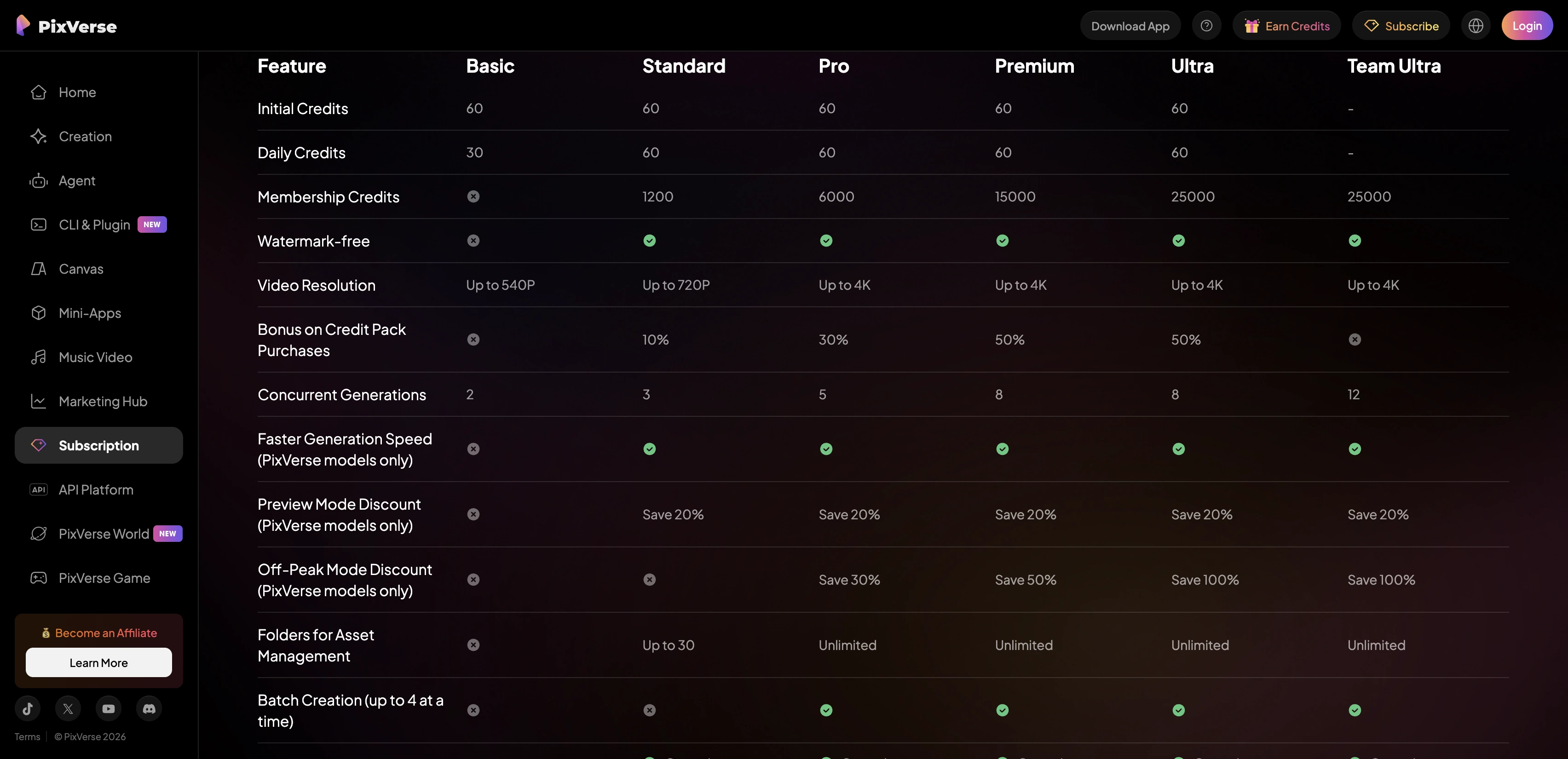Select the Subscription sidebar item
Screen dimensions: 1568x759
point(98,446)
